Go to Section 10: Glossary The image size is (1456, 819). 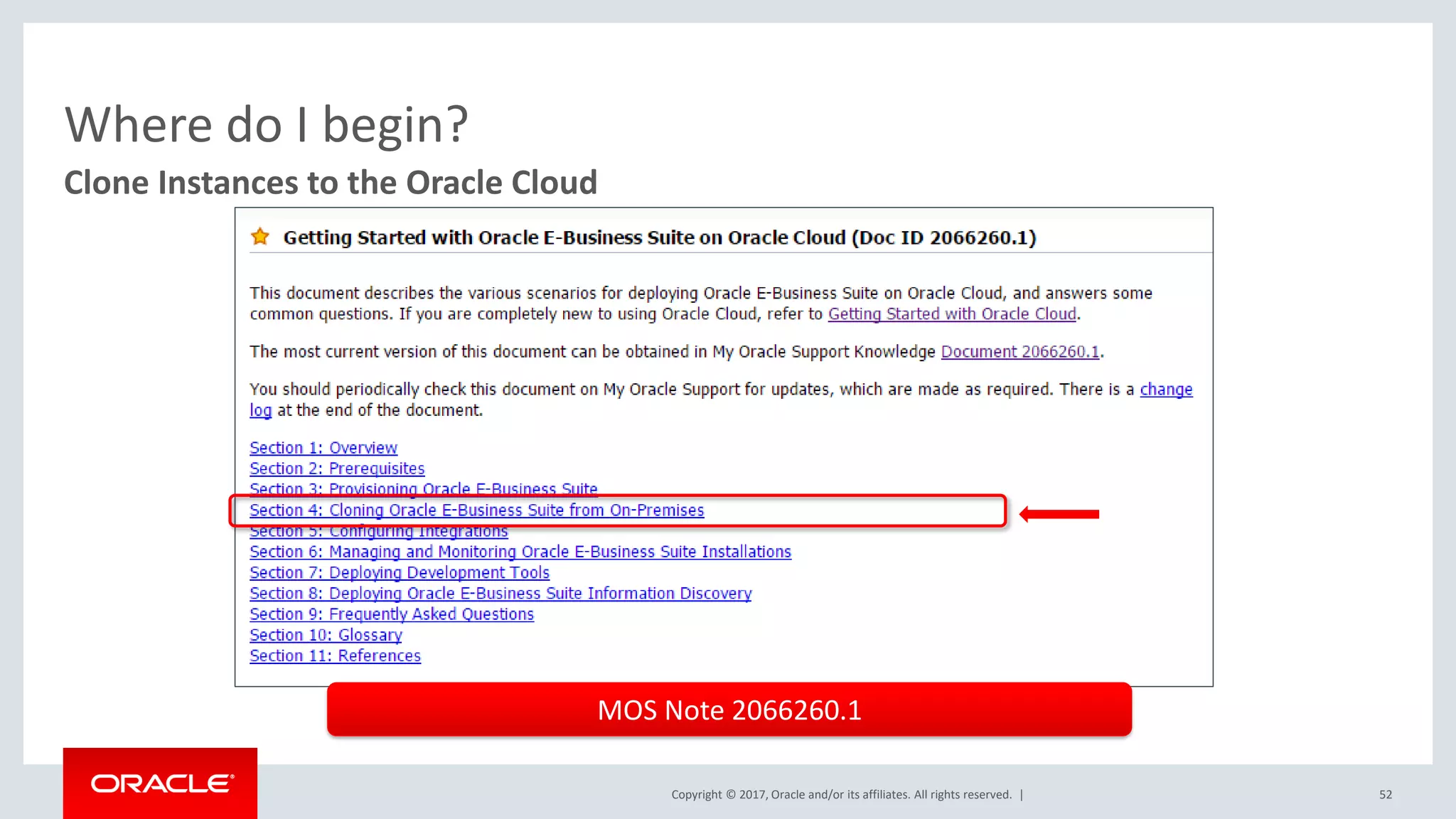click(326, 635)
